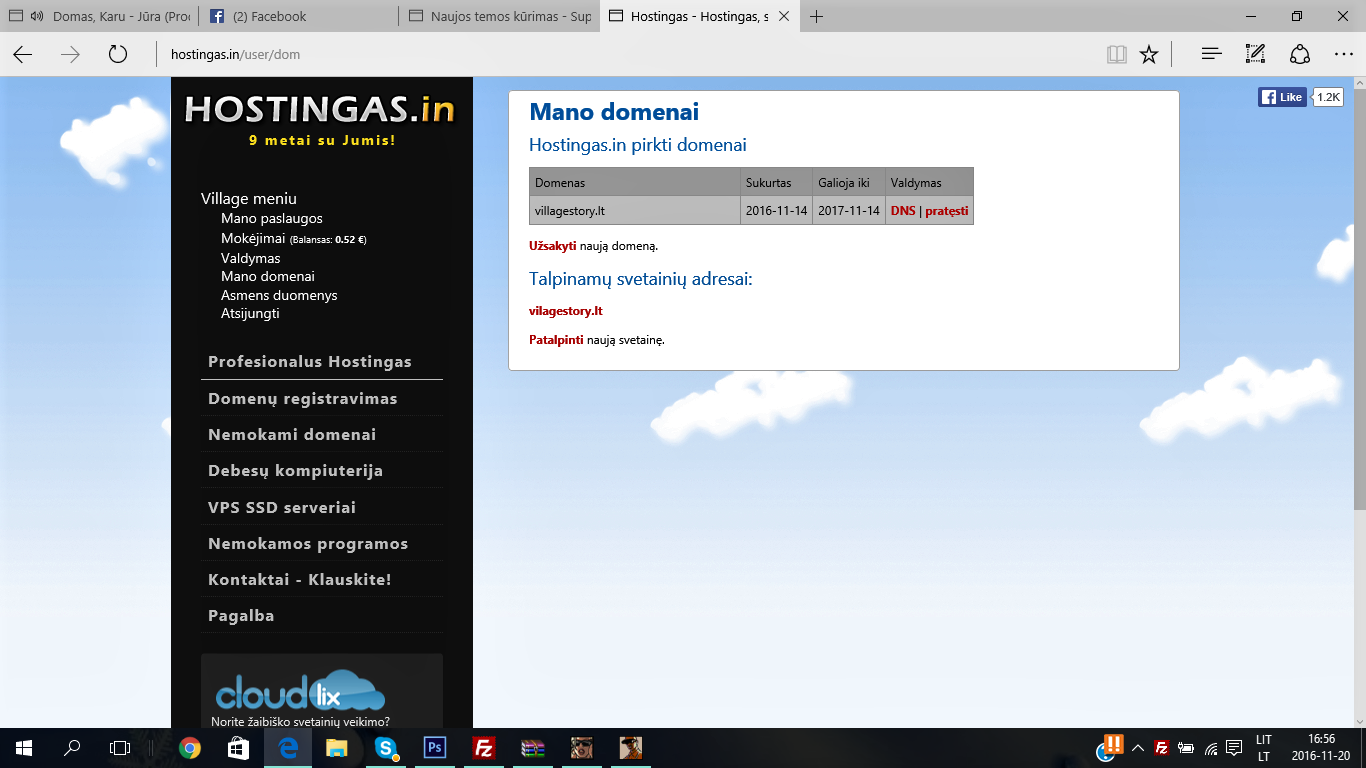
Task: Open File Explorer from the taskbar
Action: (x=336, y=748)
